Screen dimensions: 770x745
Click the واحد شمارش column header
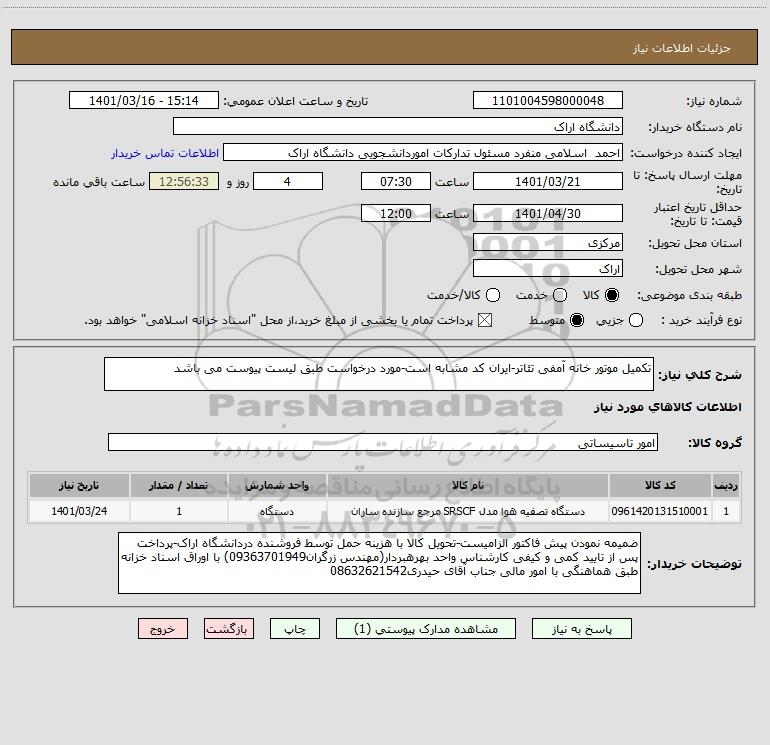pos(277,485)
